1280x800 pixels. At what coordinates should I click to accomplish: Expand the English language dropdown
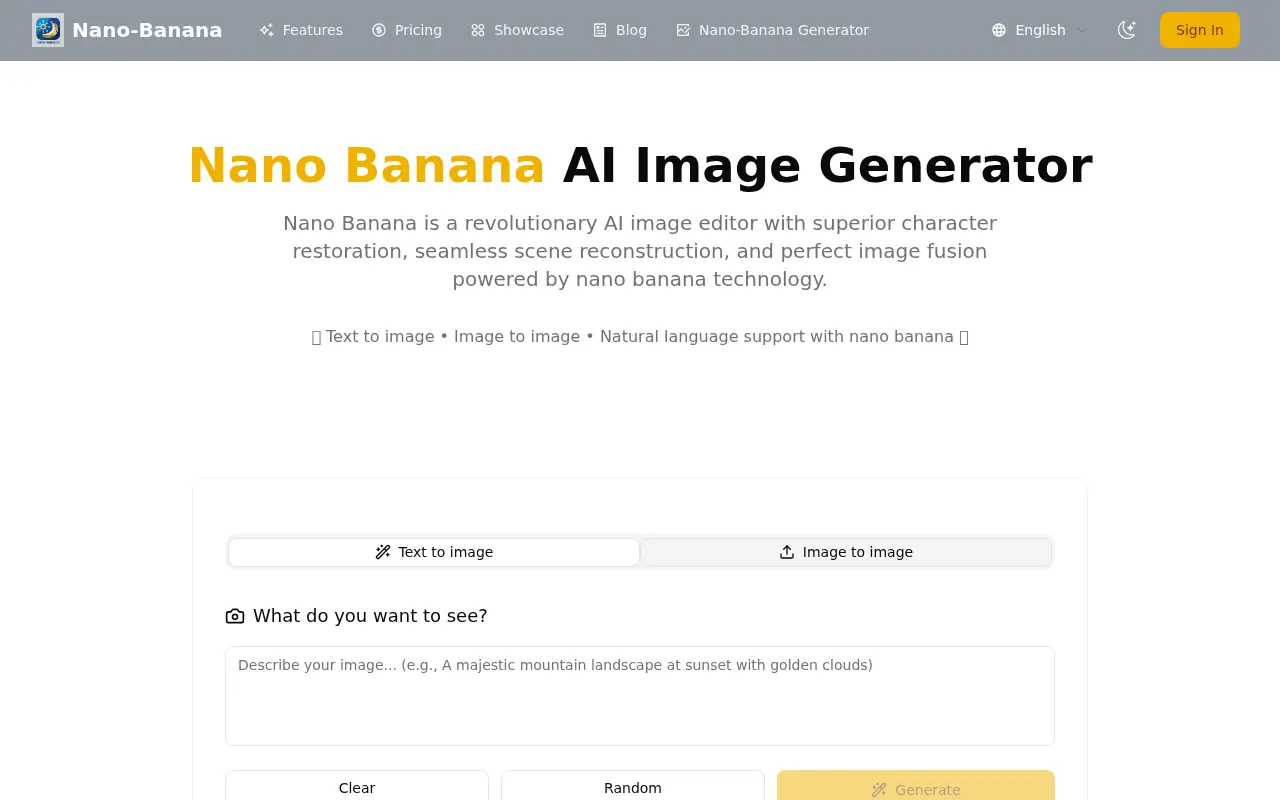click(x=1040, y=30)
